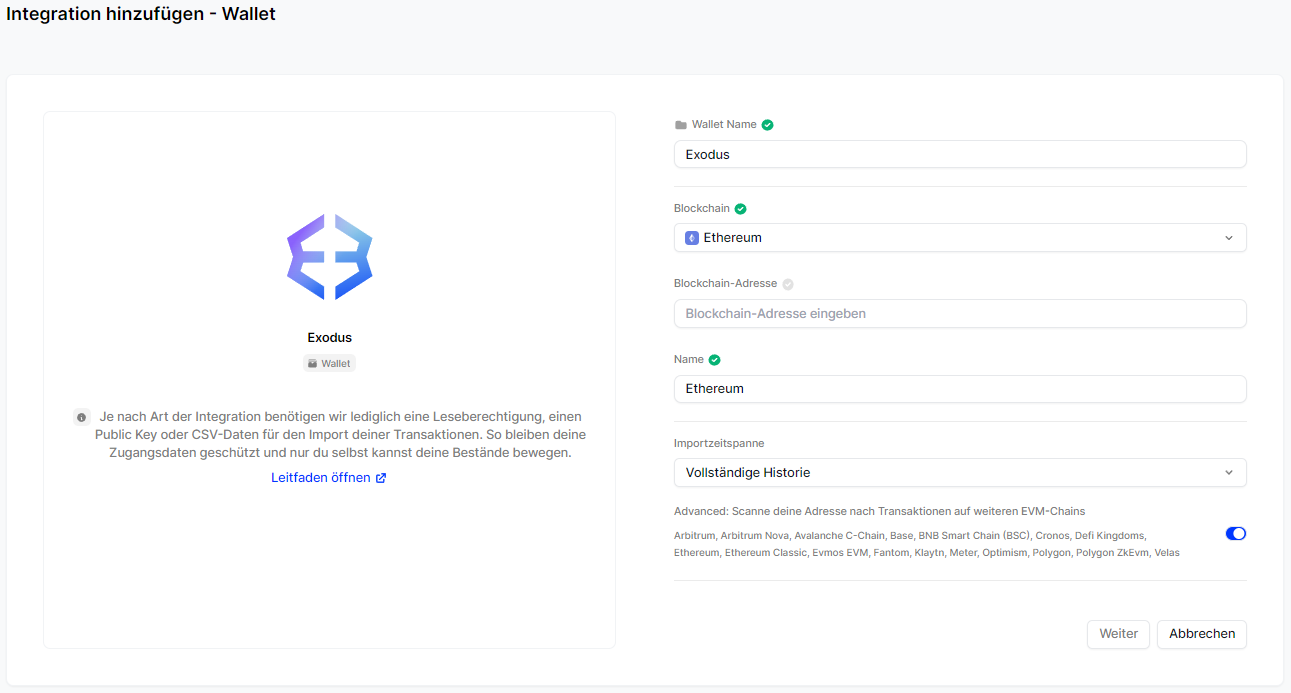Screen dimensions: 1291x693
Task: Click the Ethereum coin icon in the Blockchain dropdown
Action: pyautogui.click(x=691, y=238)
